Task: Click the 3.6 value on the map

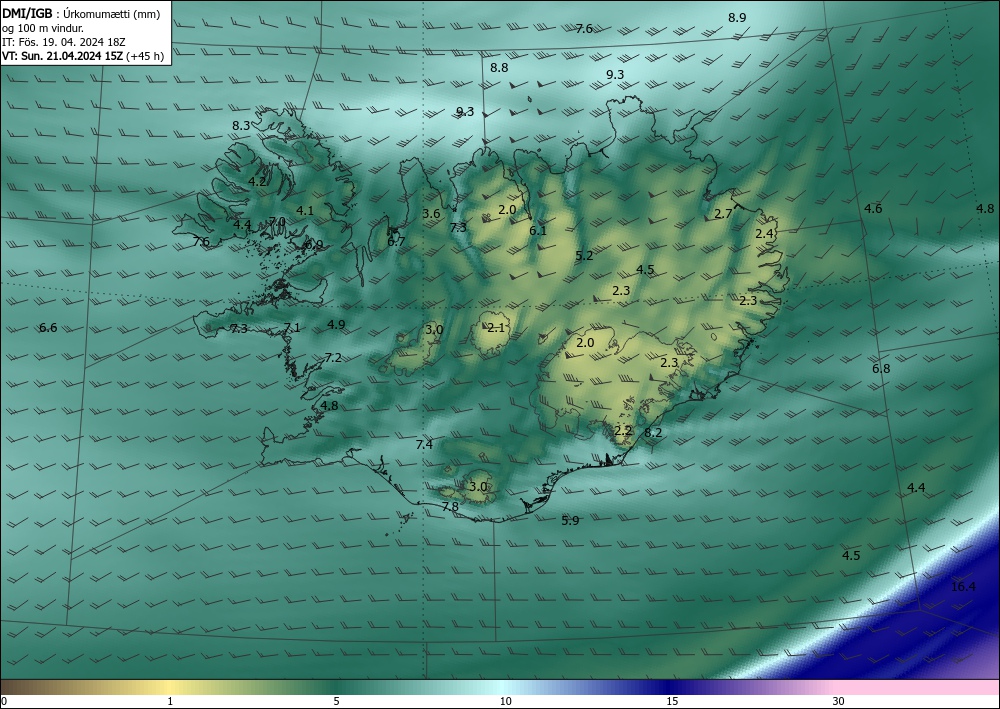Action: [x=432, y=214]
